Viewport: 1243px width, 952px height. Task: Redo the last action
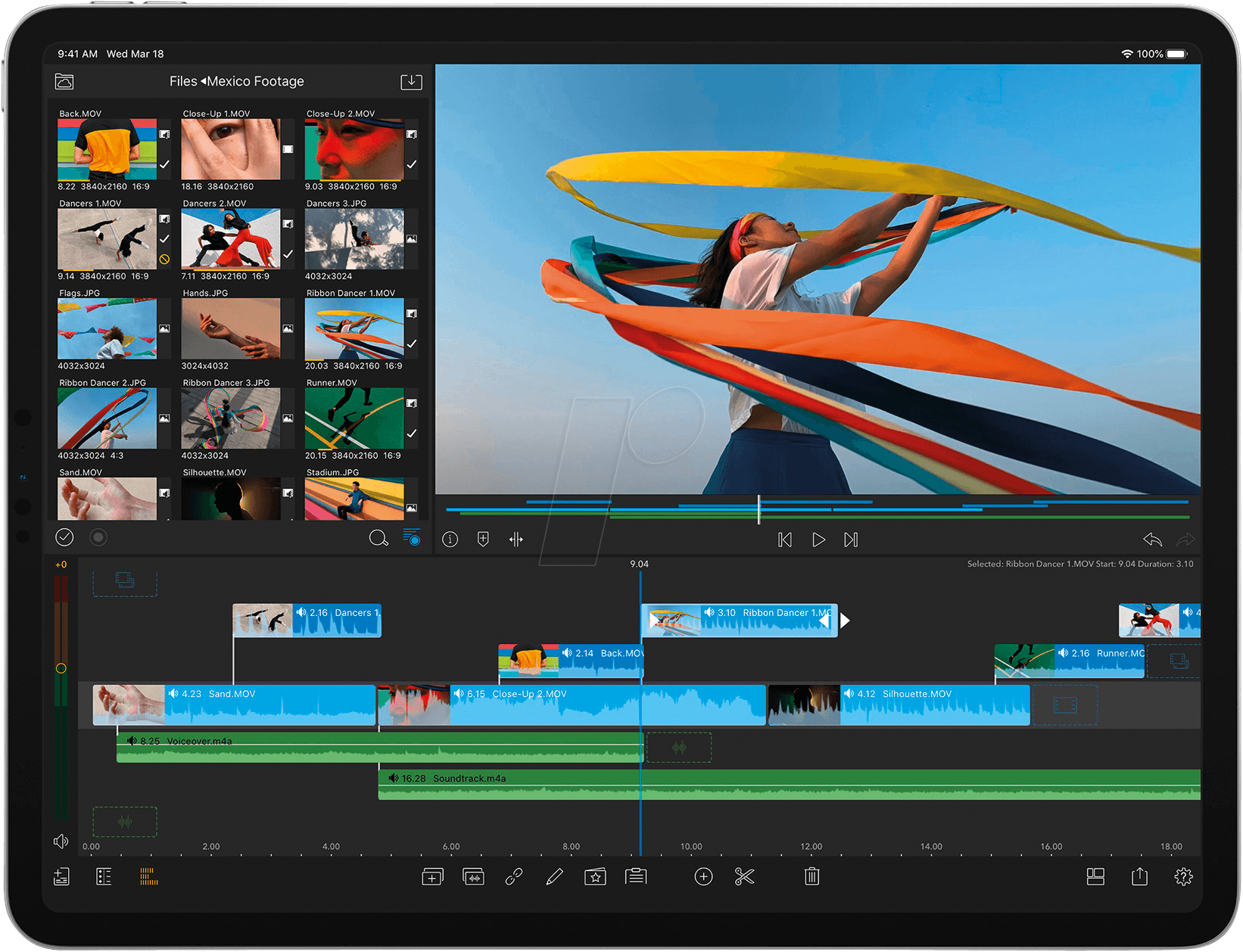click(1185, 540)
